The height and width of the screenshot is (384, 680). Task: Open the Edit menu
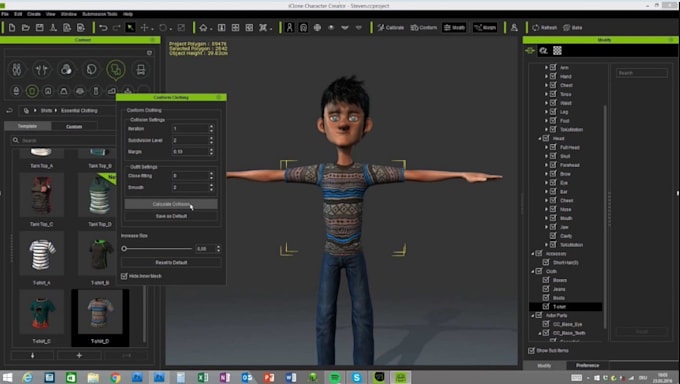pyautogui.click(x=18, y=14)
